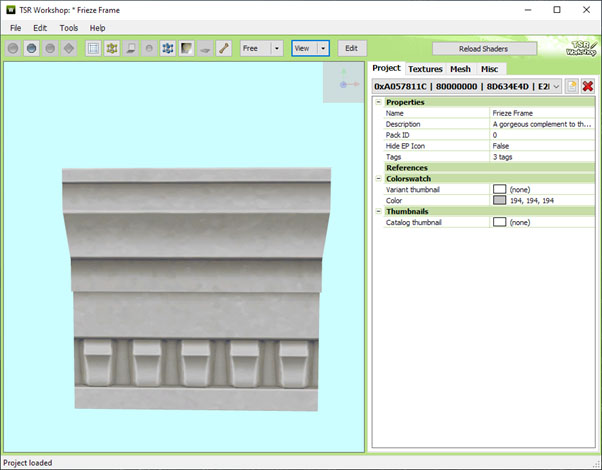The height and width of the screenshot is (470, 602).
Task: Open the View dropdown arrow
Action: tap(323, 48)
